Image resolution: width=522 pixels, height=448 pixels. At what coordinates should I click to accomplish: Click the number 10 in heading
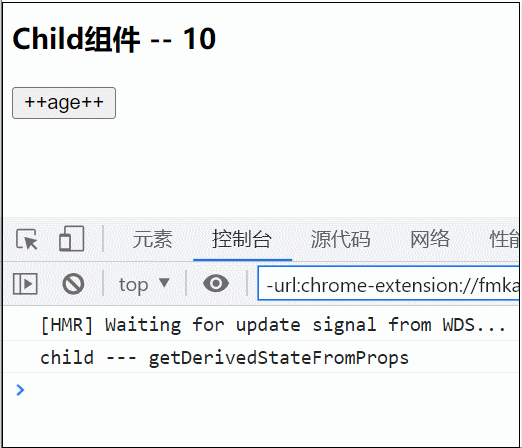(x=199, y=39)
